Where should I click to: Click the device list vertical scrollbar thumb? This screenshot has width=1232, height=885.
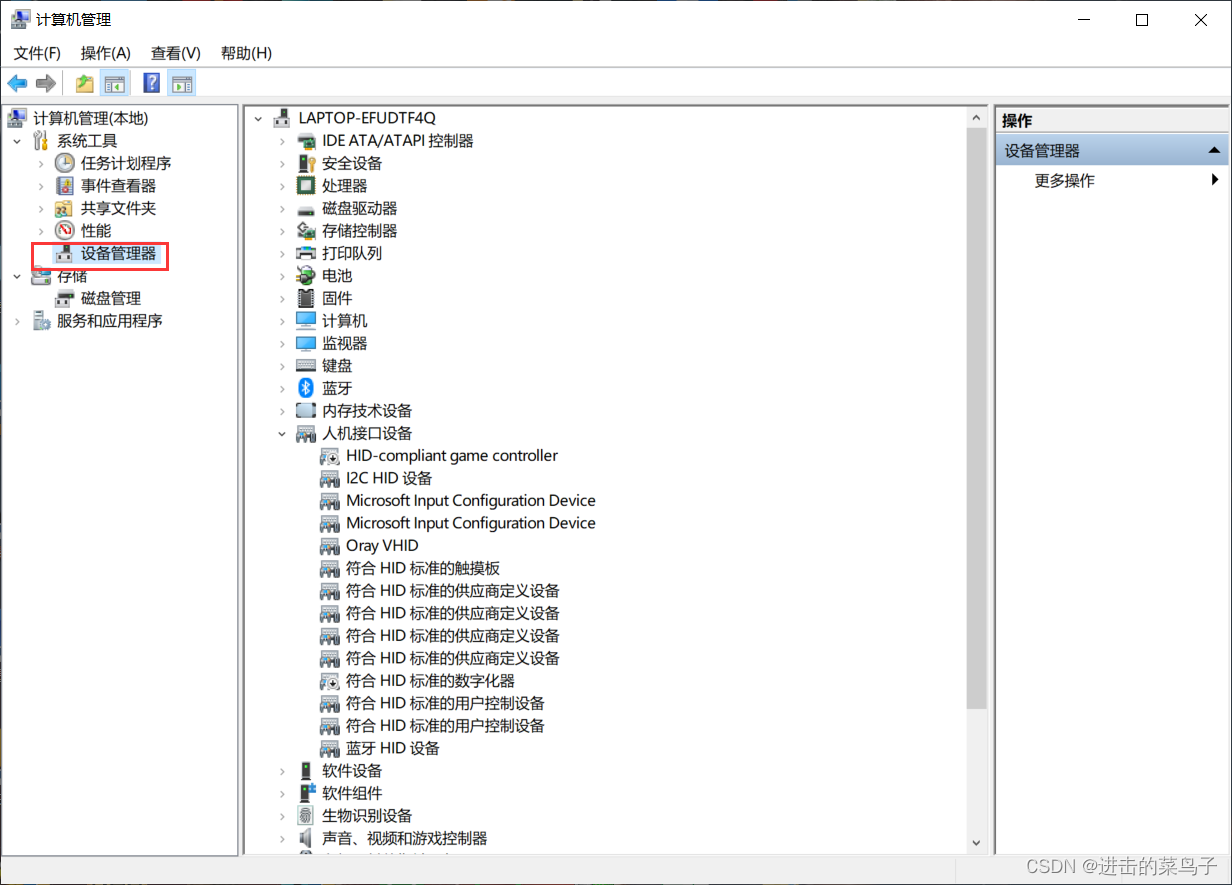click(977, 419)
